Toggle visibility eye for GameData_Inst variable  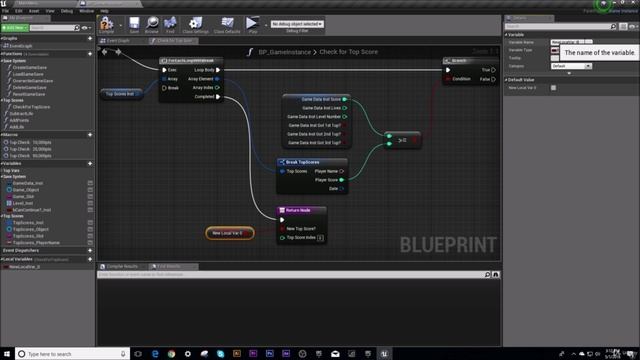tap(90, 183)
